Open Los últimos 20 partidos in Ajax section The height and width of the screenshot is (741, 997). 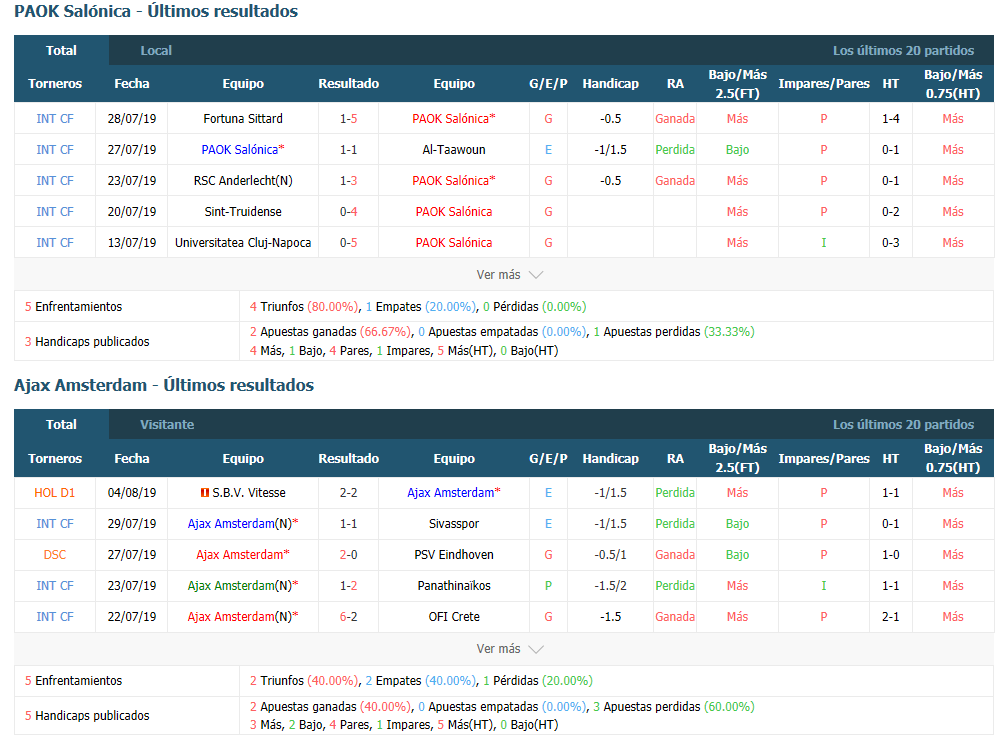coord(904,424)
